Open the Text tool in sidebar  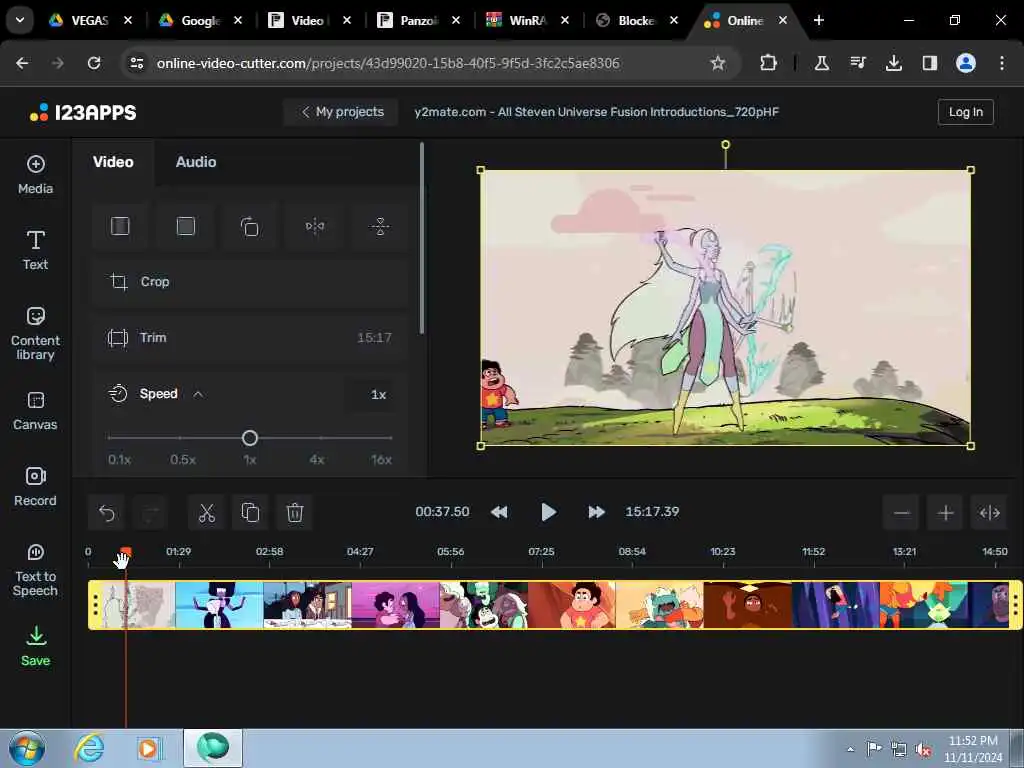click(35, 250)
